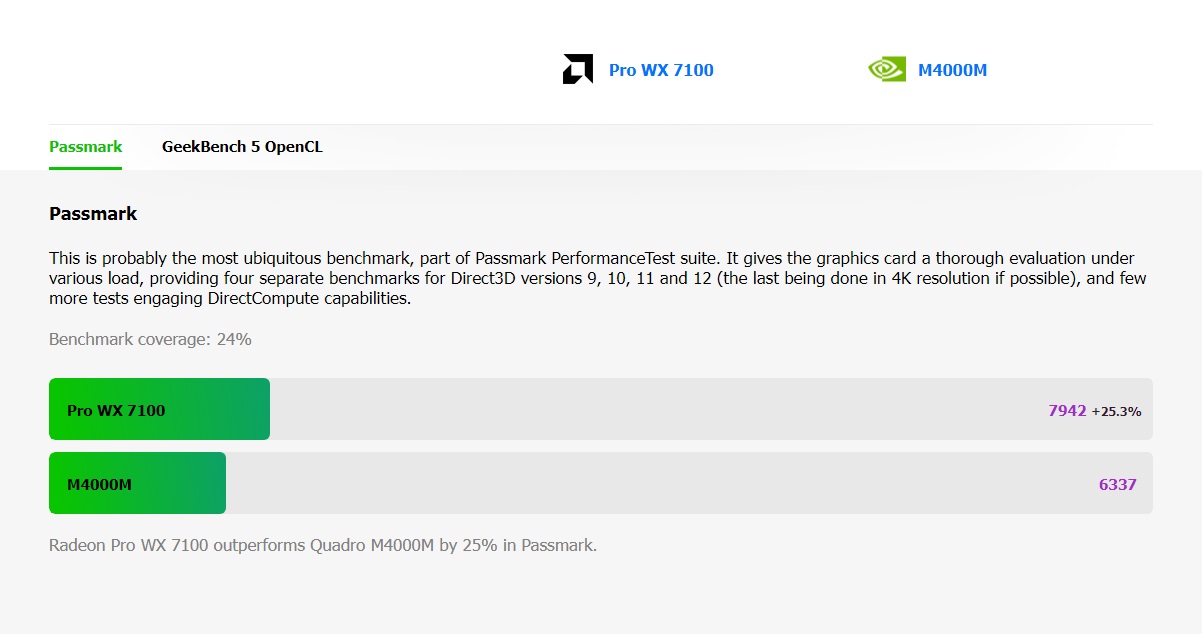Click the 7942 Passmark score

(x=1067, y=410)
